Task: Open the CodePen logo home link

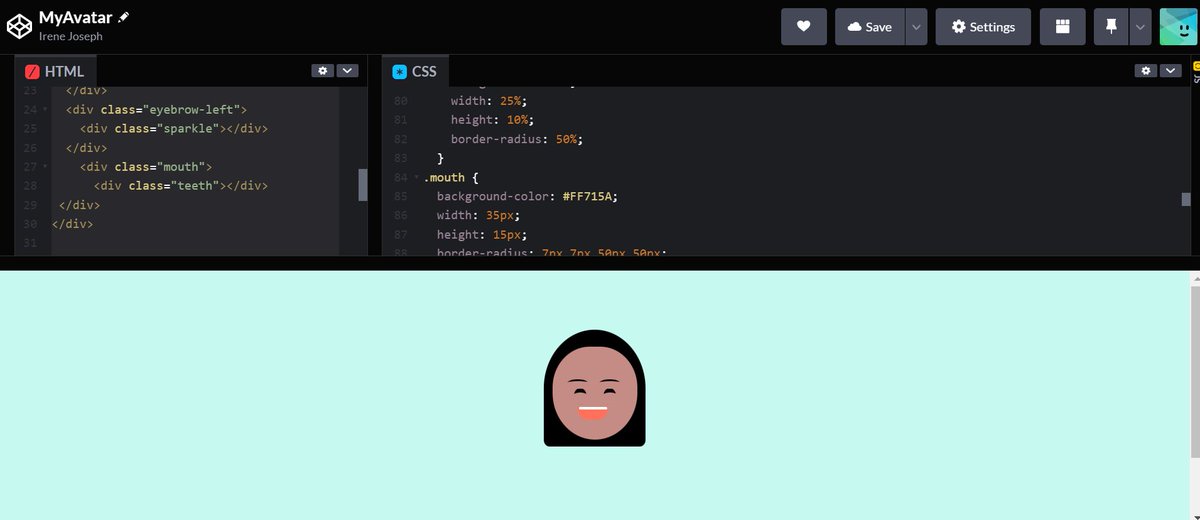Action: [19, 27]
